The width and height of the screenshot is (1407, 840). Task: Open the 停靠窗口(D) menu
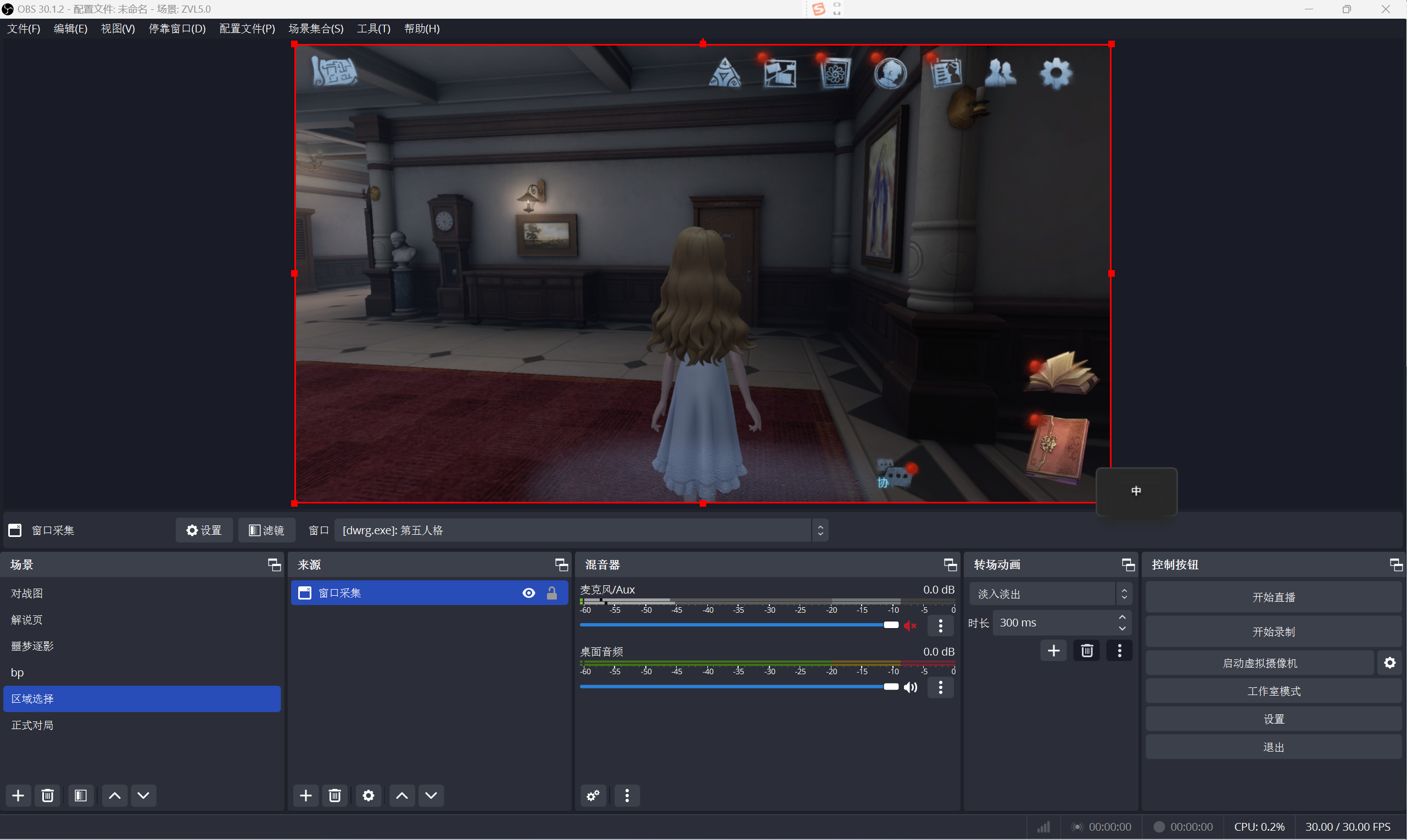click(x=177, y=29)
